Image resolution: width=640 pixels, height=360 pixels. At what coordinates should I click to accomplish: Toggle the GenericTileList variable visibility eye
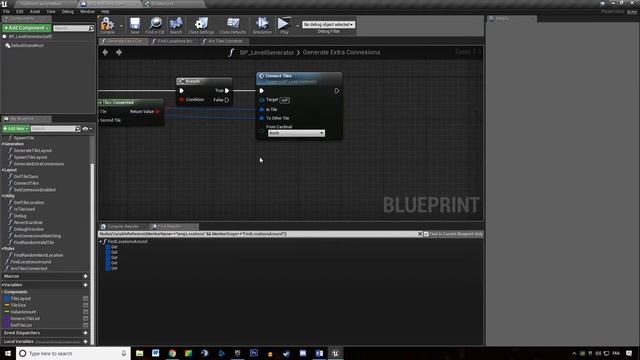pos(85,318)
